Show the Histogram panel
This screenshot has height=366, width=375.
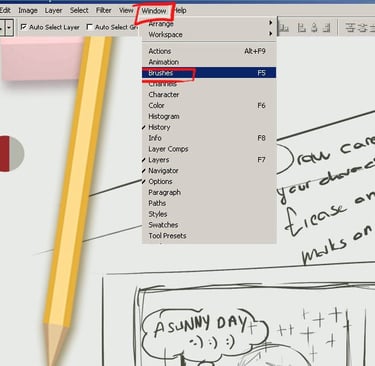pos(209,116)
